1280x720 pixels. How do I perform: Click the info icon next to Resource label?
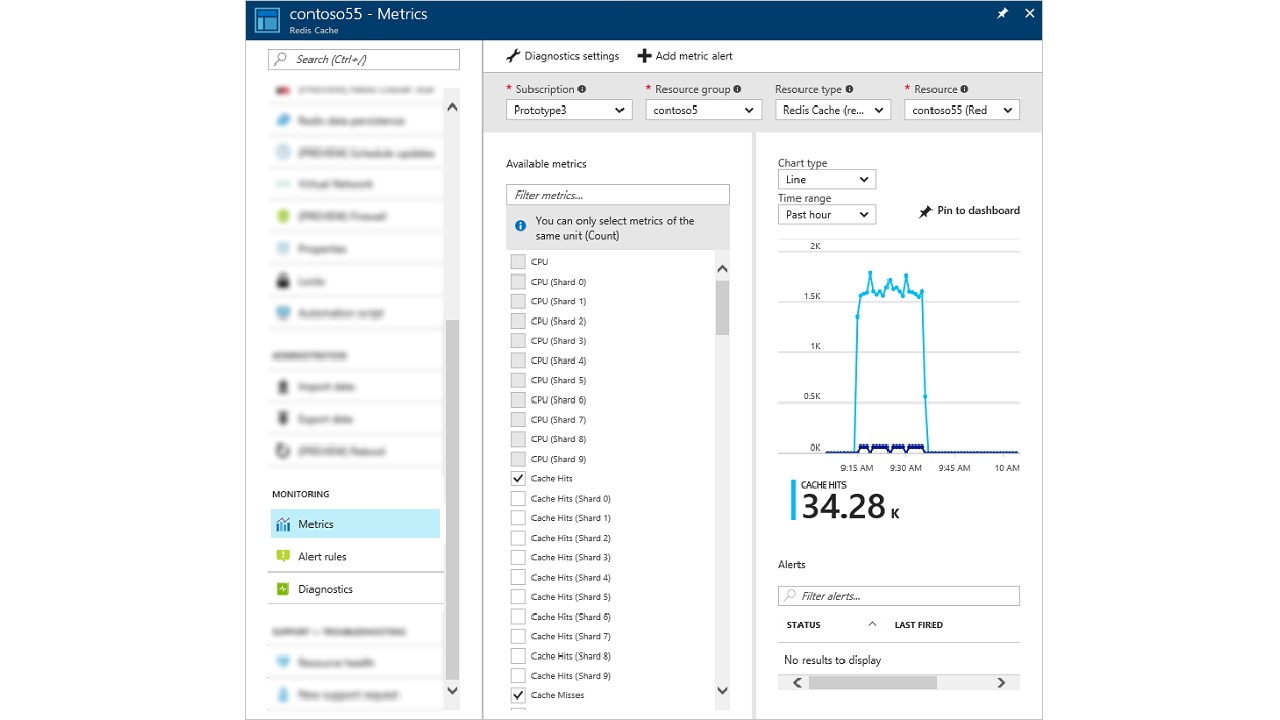964,89
